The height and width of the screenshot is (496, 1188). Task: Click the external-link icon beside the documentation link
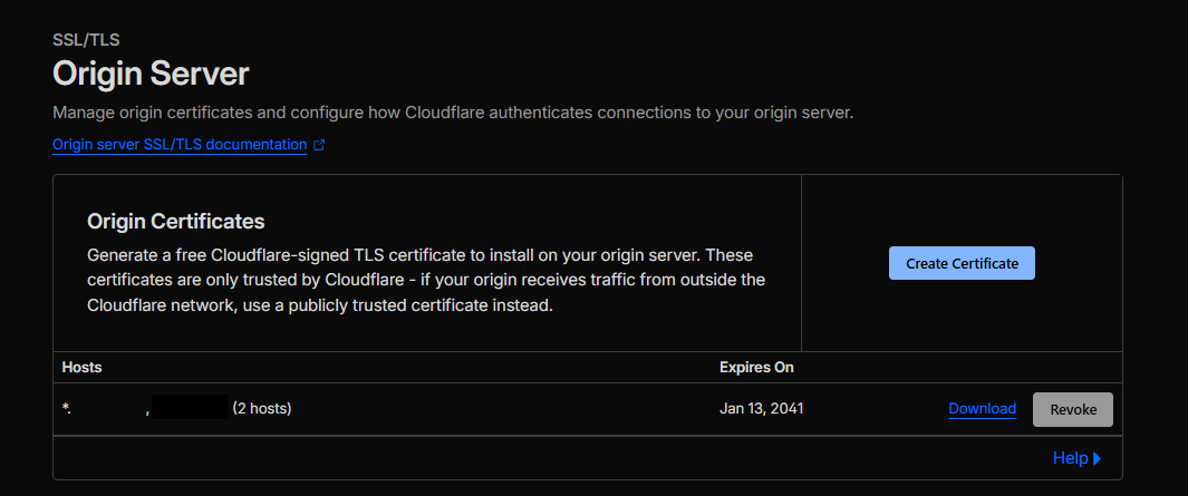point(319,145)
